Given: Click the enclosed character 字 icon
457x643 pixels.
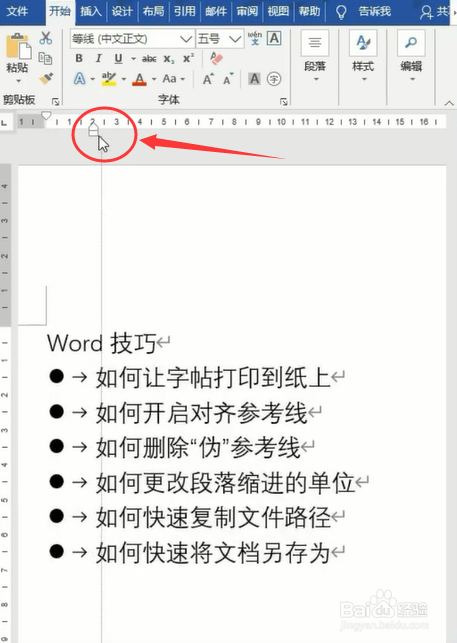Looking at the screenshot, I should (274, 79).
